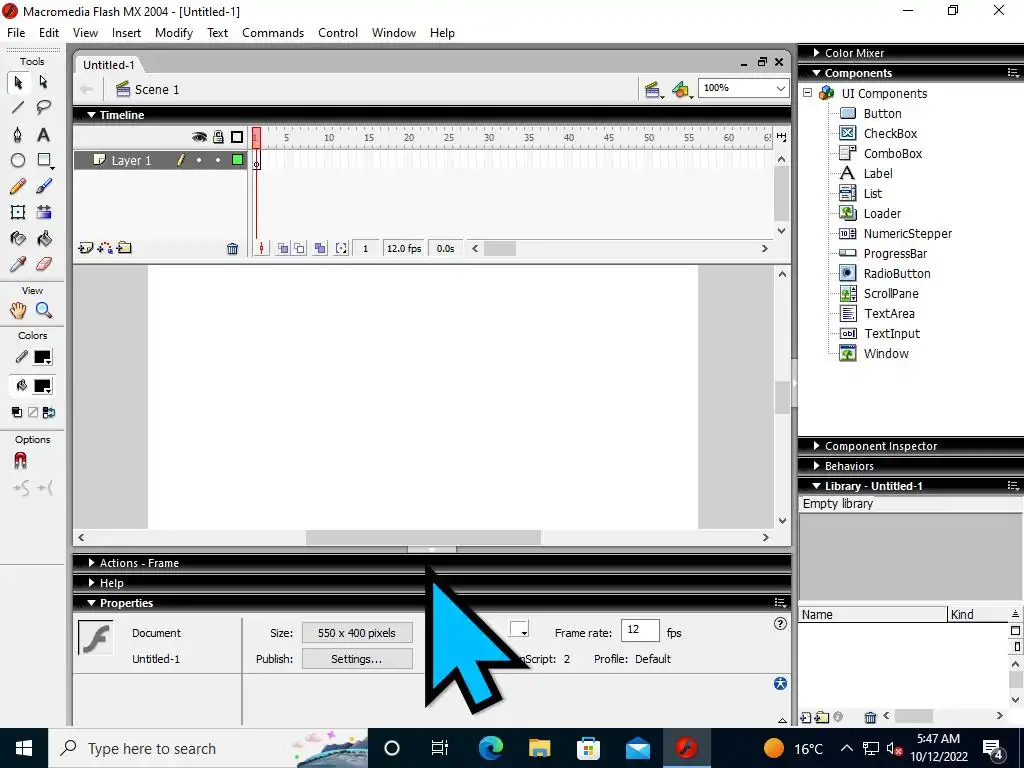Collapse the Properties panel
Screen dimensions: 1024x768
(x=91, y=603)
